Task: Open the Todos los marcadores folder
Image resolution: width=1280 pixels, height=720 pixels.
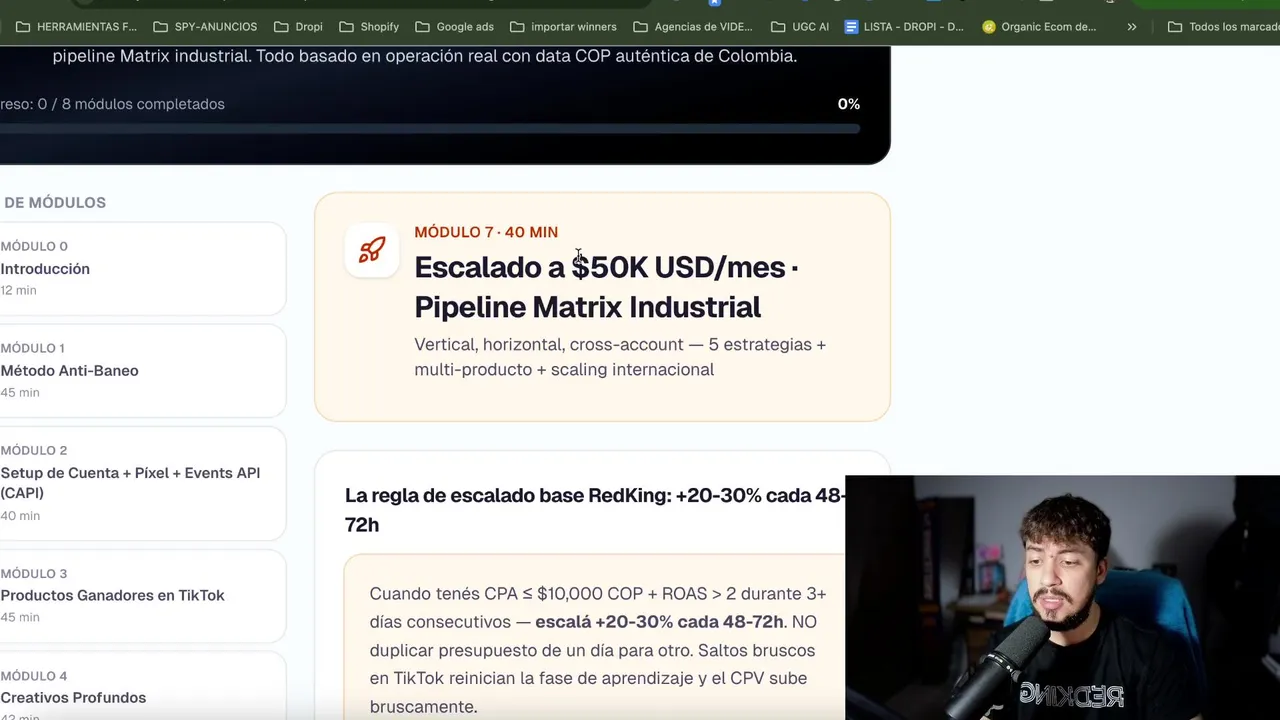Action: 1223,27
